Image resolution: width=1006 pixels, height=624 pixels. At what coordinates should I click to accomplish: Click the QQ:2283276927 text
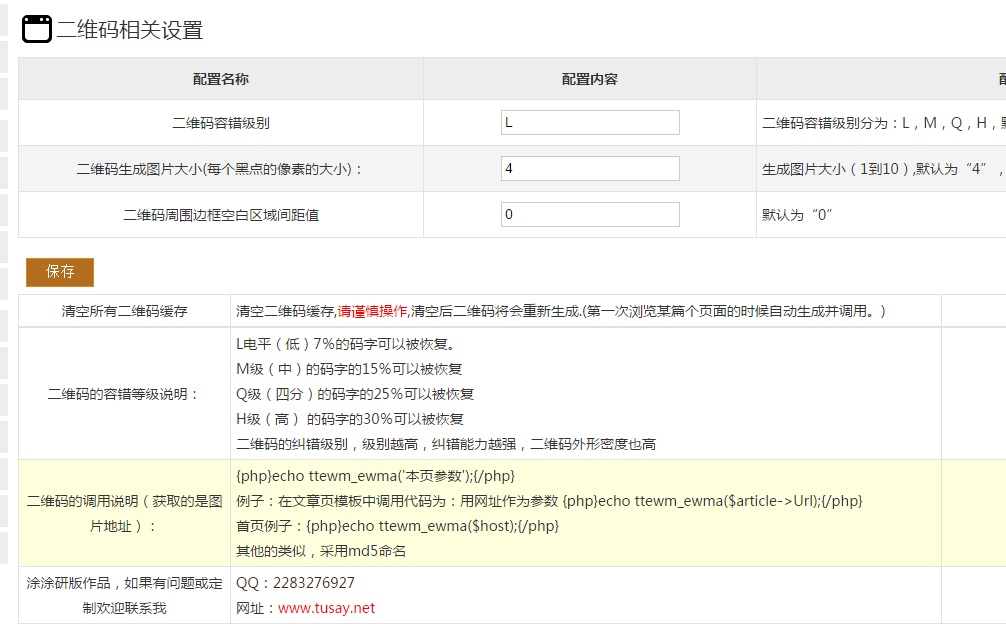(x=295, y=583)
